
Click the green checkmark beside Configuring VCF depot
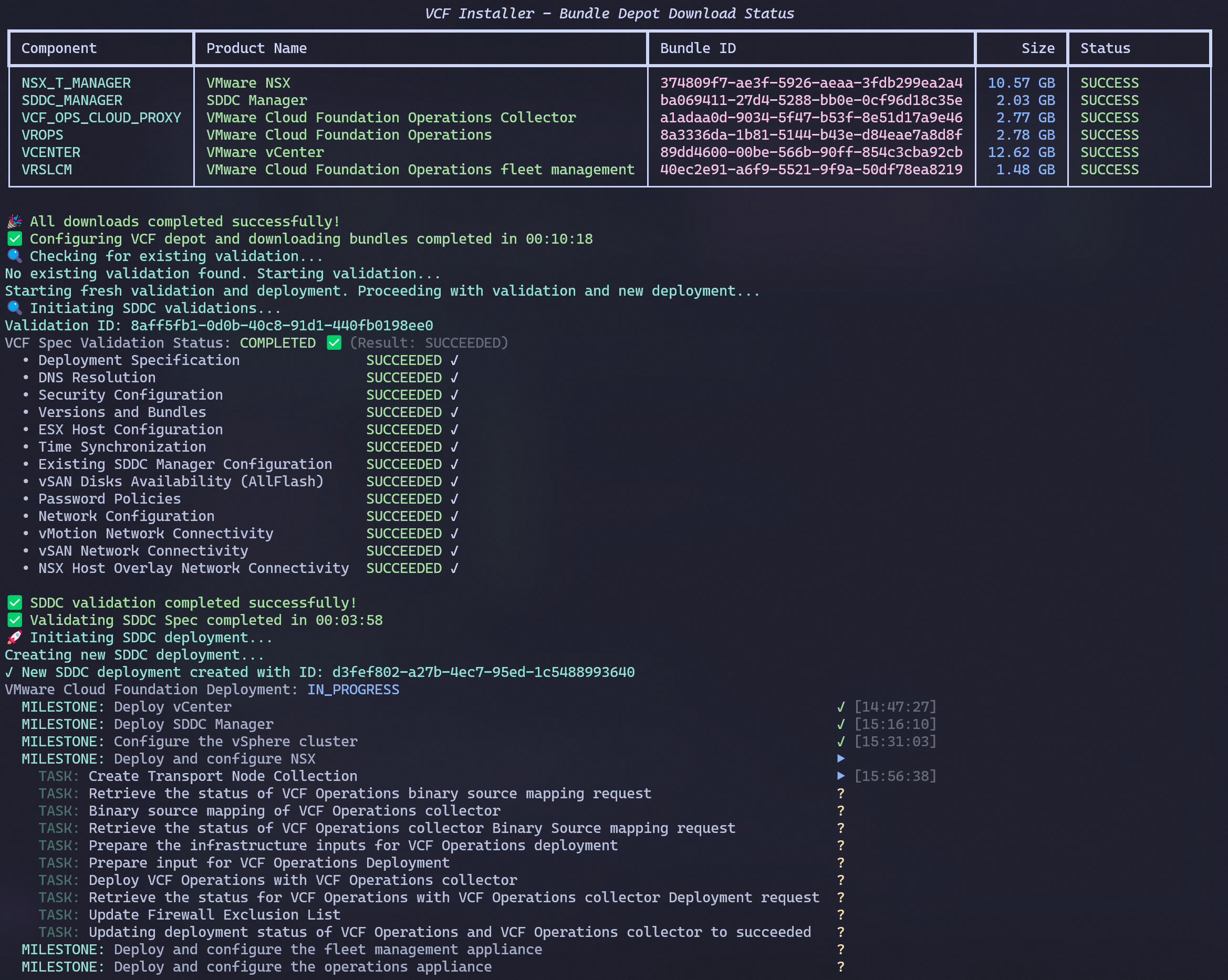14,238
